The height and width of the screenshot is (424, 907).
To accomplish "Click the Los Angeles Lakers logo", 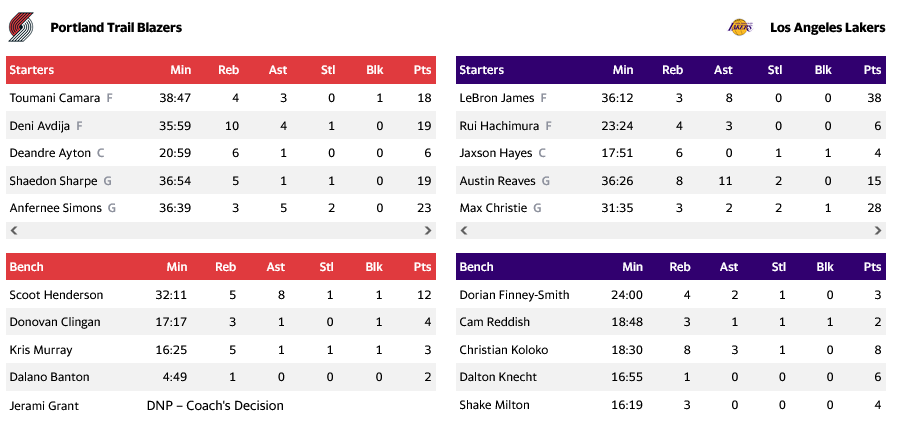I will [740, 27].
